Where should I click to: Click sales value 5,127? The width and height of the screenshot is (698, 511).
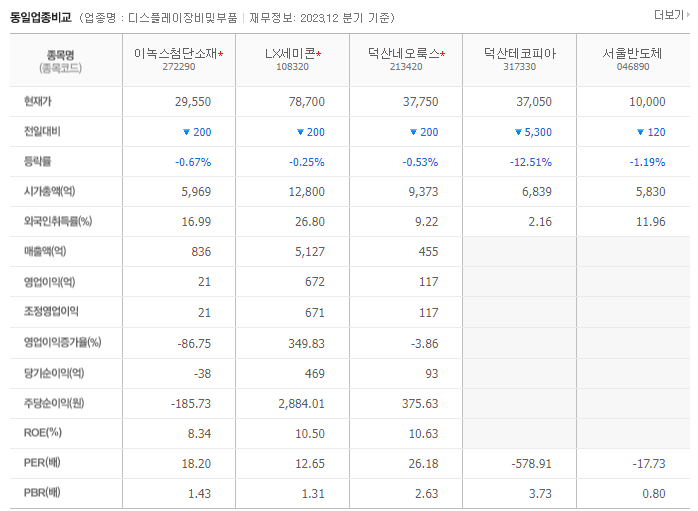[310, 252]
